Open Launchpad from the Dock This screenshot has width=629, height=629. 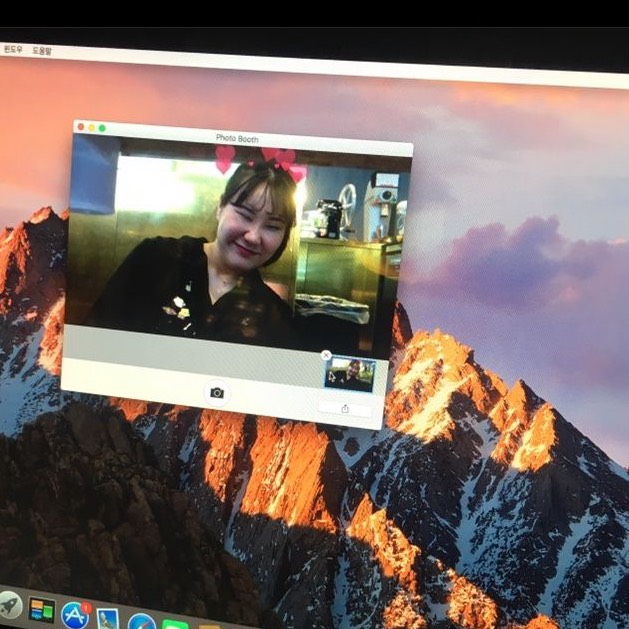9,605
